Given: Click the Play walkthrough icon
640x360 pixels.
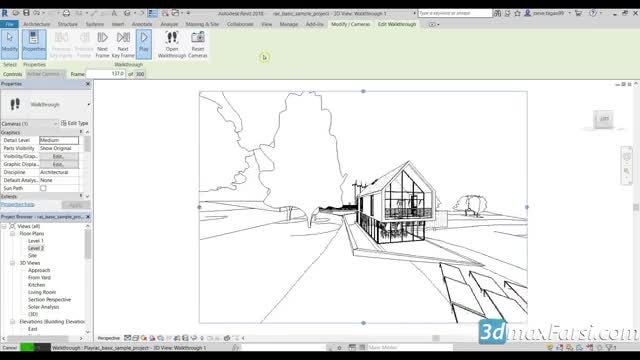Looking at the screenshot, I should 144,44.
